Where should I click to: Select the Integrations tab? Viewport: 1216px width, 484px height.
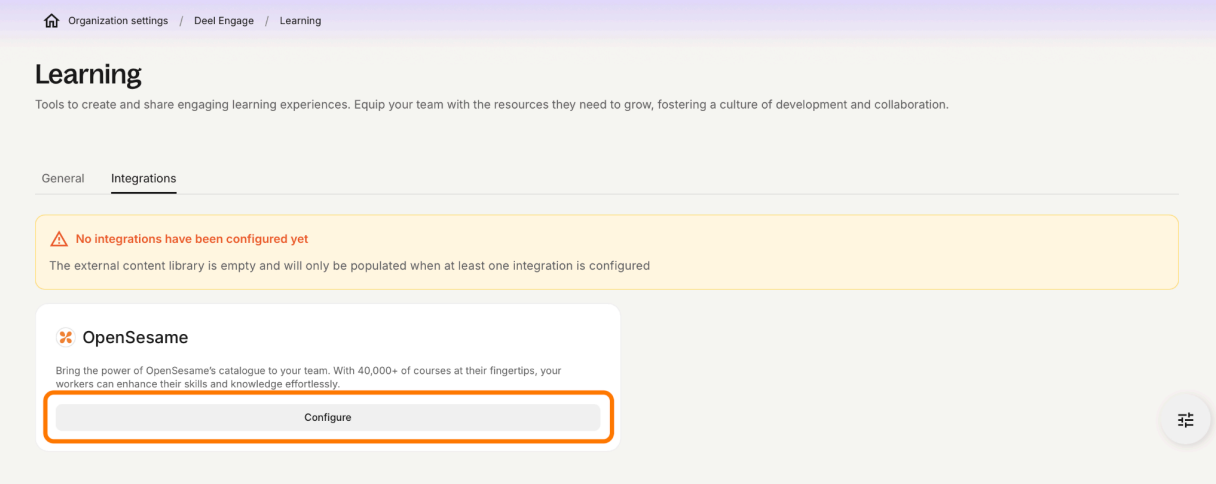(x=143, y=179)
